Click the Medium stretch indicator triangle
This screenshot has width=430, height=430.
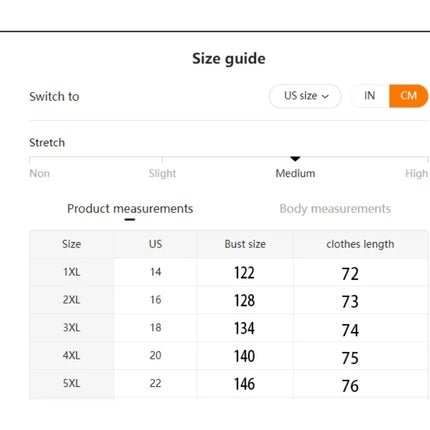click(x=295, y=159)
